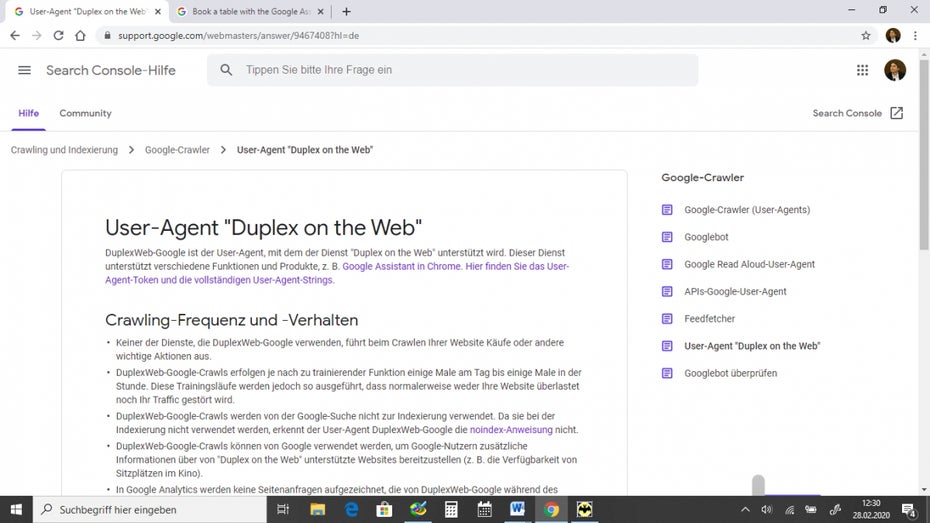Screen dimensions: 930x523
Task: Launch Microsoft Edge from the taskbar
Action: [351, 509]
